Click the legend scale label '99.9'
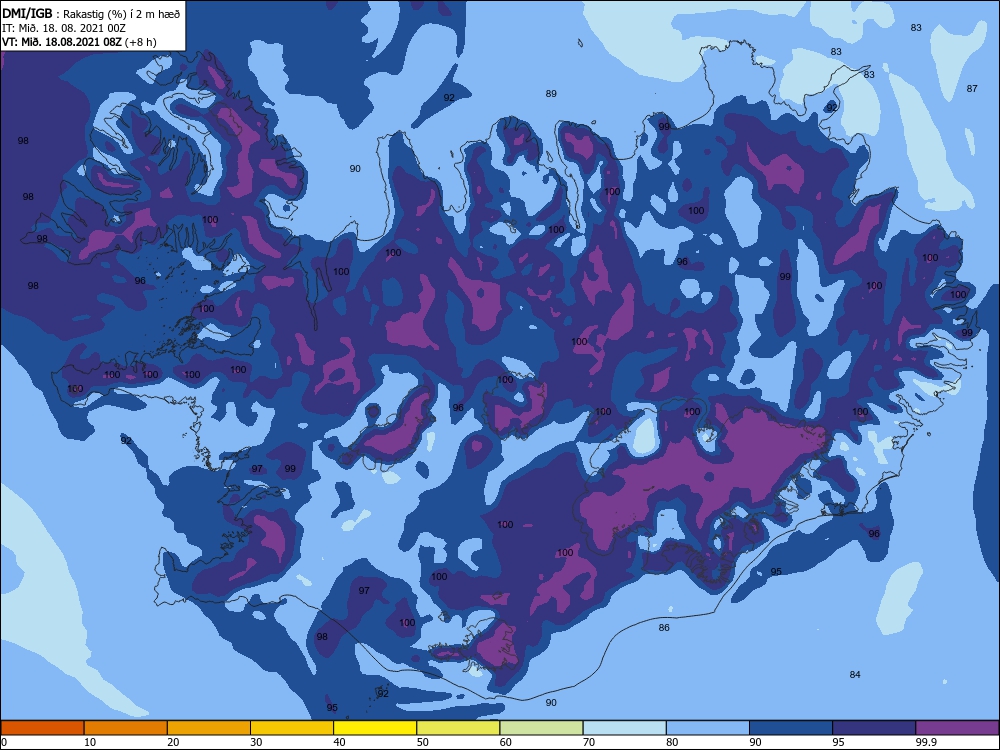The height and width of the screenshot is (750, 1000). [925, 742]
